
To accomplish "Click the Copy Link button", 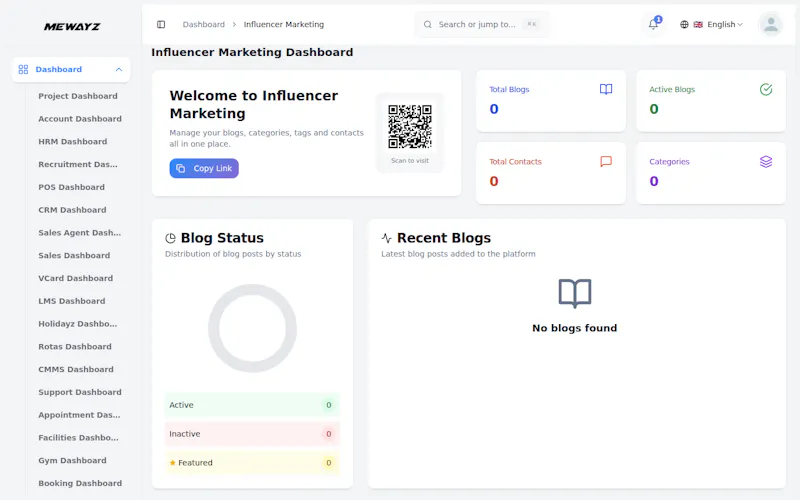I will coord(204,168).
